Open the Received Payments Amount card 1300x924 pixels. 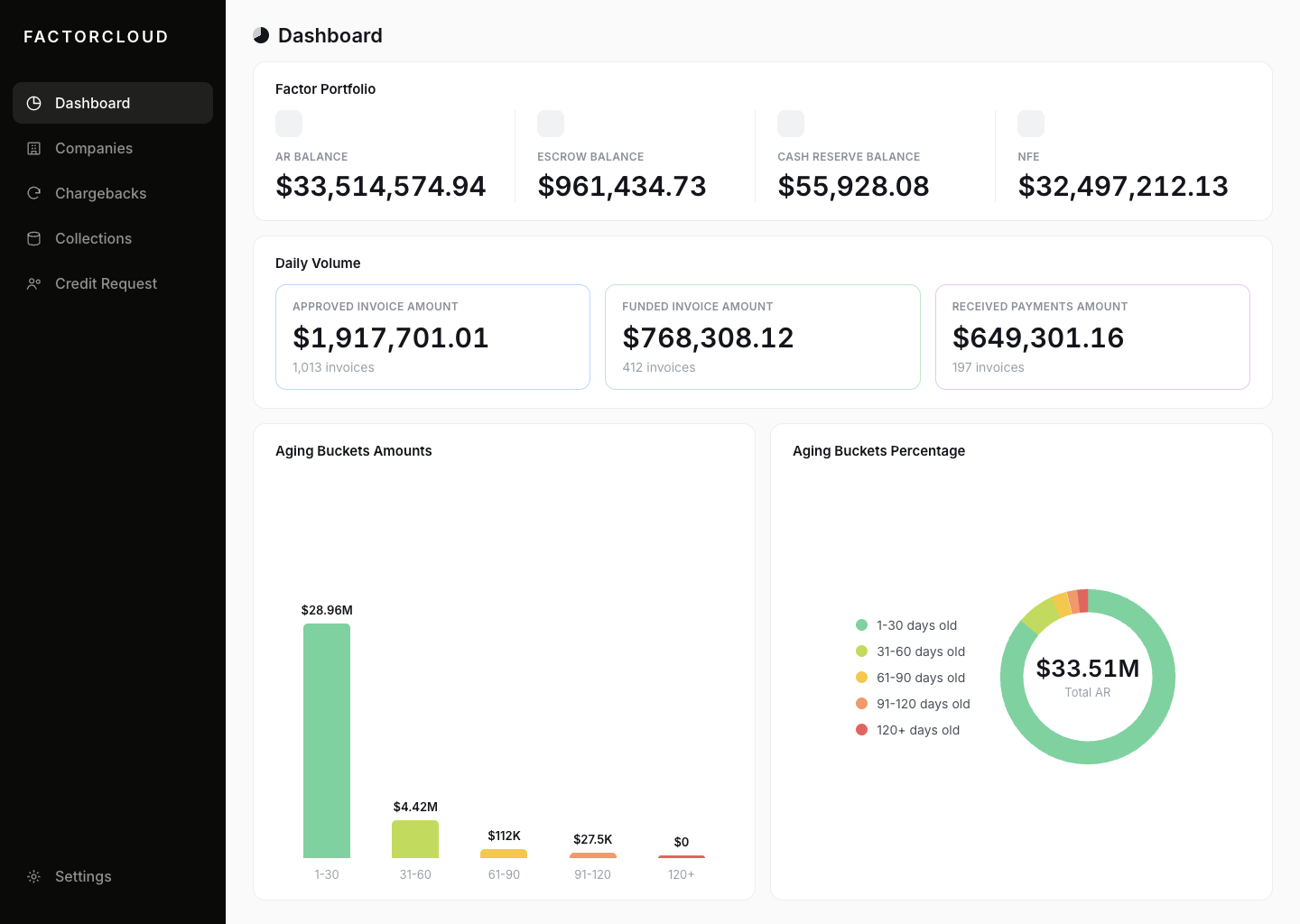click(1092, 337)
